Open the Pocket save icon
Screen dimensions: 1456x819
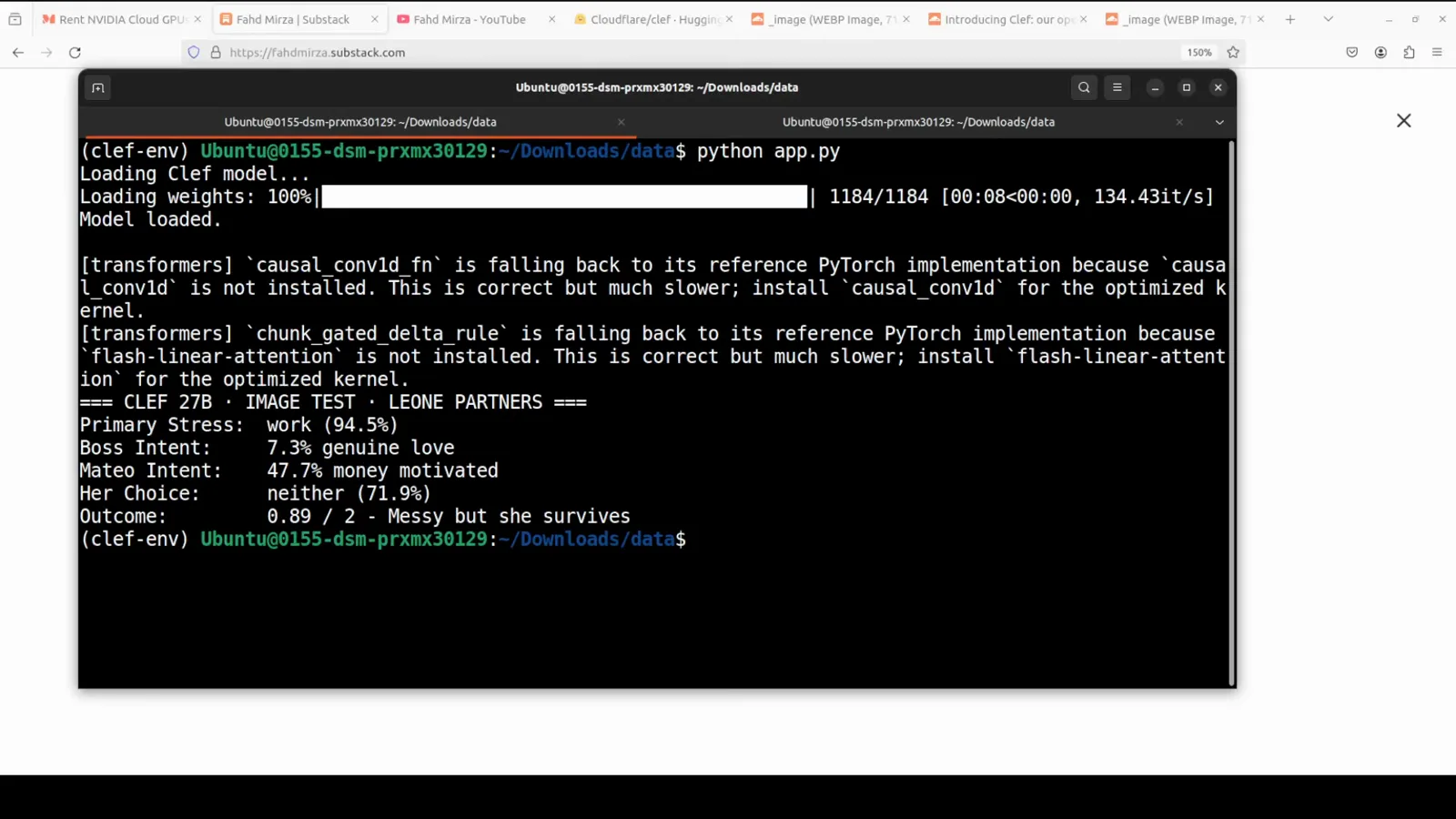(x=1352, y=53)
